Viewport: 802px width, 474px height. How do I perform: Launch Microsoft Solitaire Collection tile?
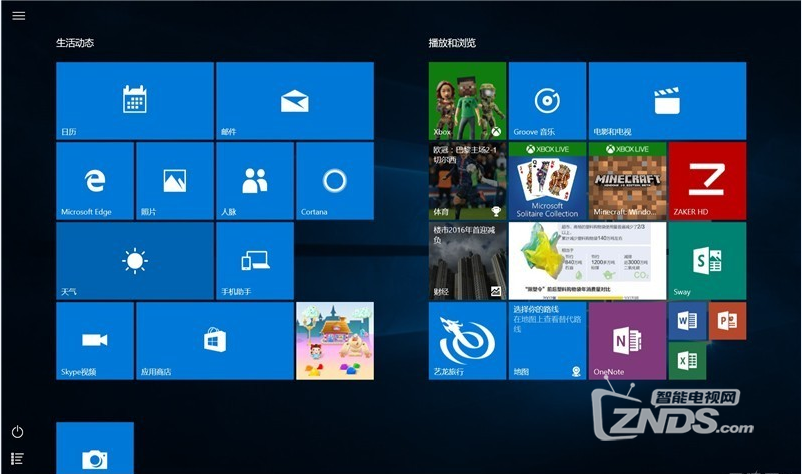coord(546,180)
